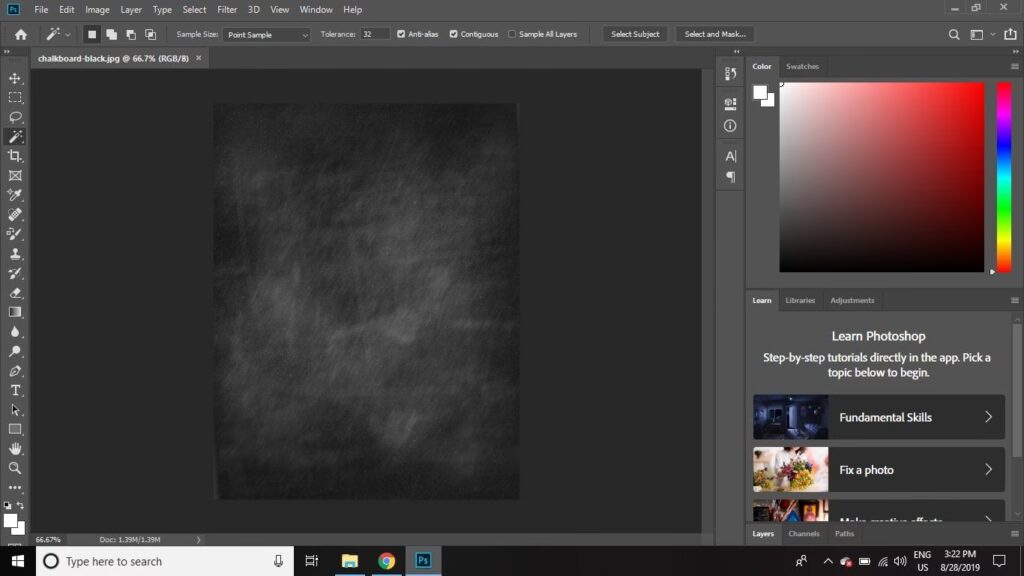Enable Sample All Layers checkbox

point(512,34)
